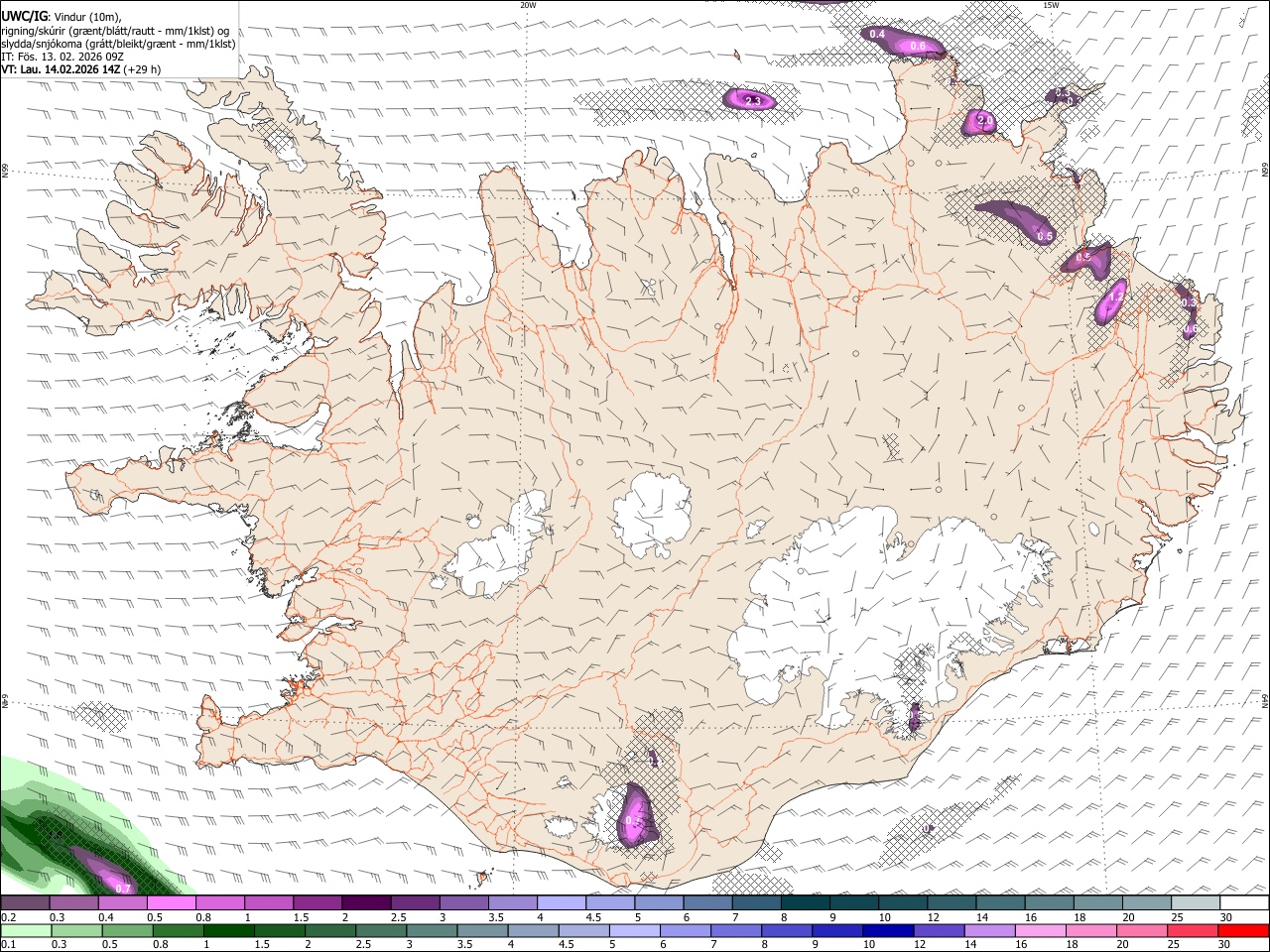This screenshot has width=1270, height=952.
Task: Pick violet lower swatch between 12 and 14
Action: 939,931
